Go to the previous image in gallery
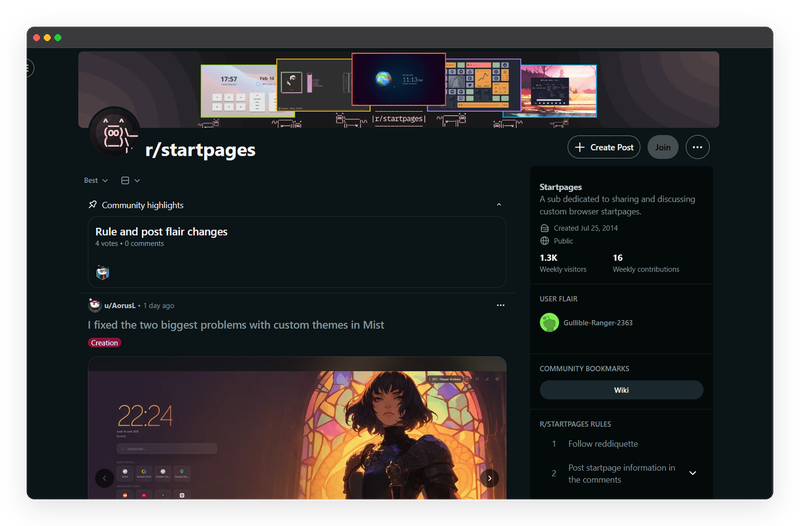Viewport: 800px width, 526px height. 105,478
